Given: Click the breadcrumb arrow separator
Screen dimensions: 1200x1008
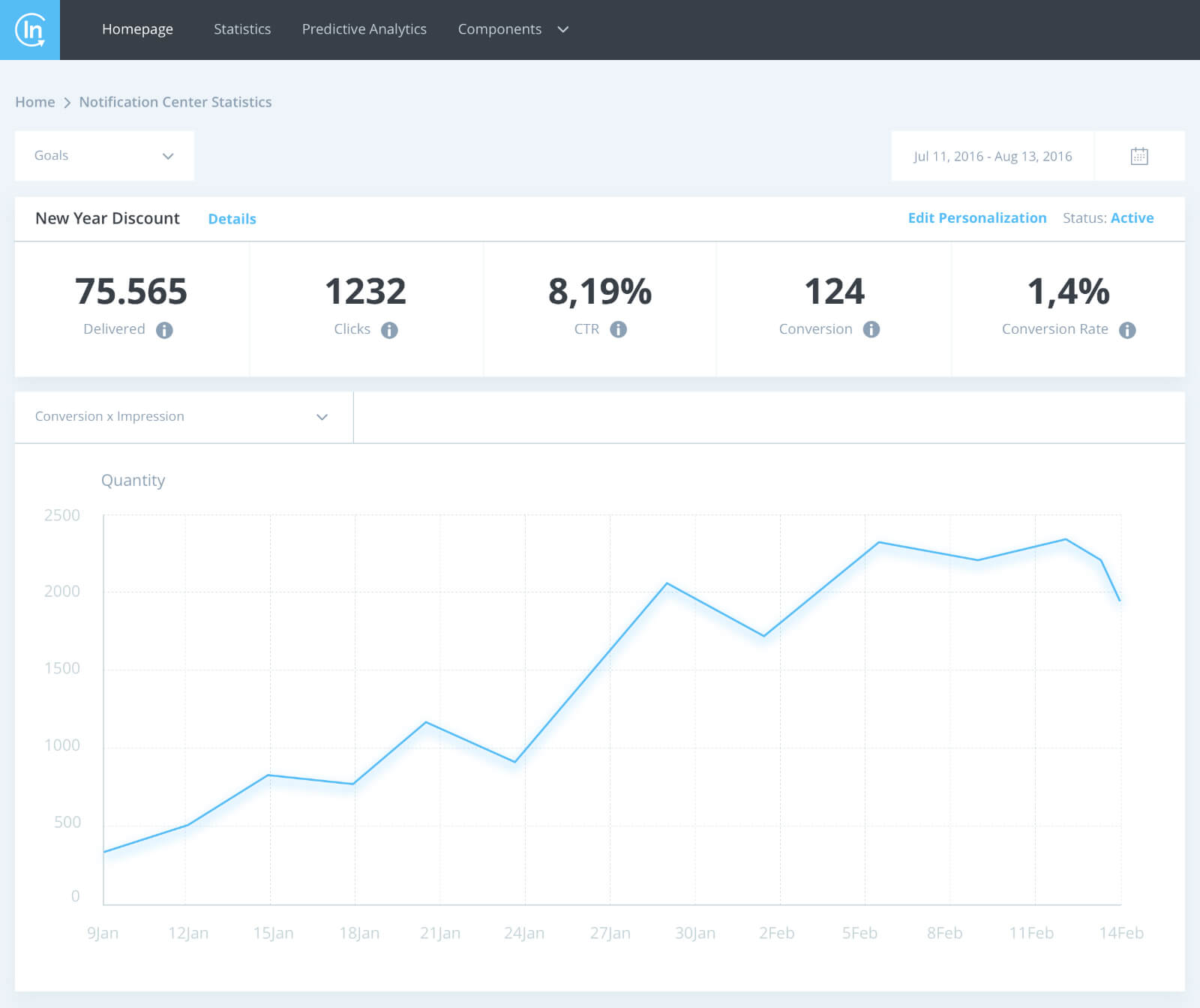Looking at the screenshot, I should (x=67, y=103).
